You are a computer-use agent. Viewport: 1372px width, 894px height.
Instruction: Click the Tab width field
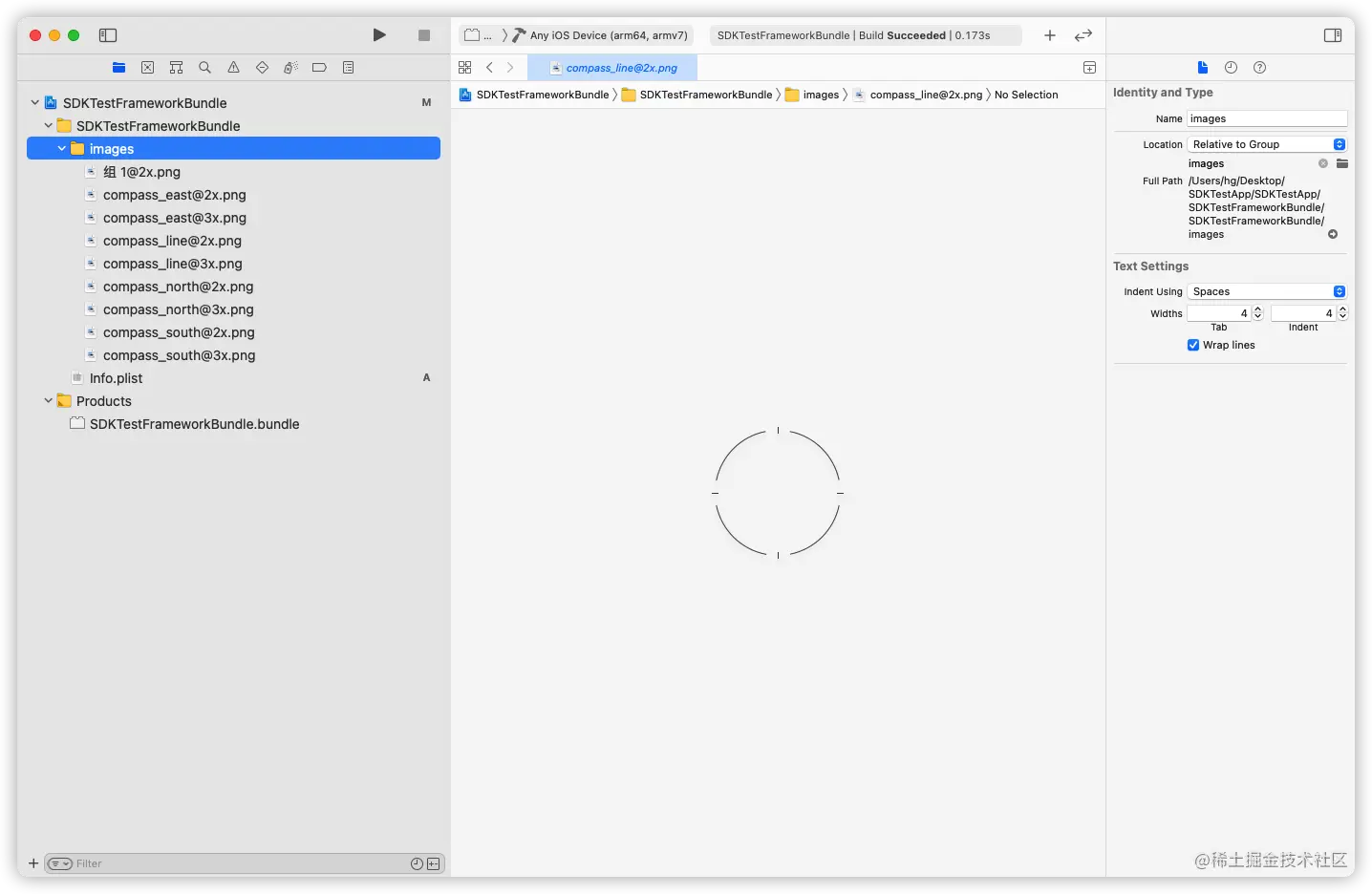[1219, 313]
